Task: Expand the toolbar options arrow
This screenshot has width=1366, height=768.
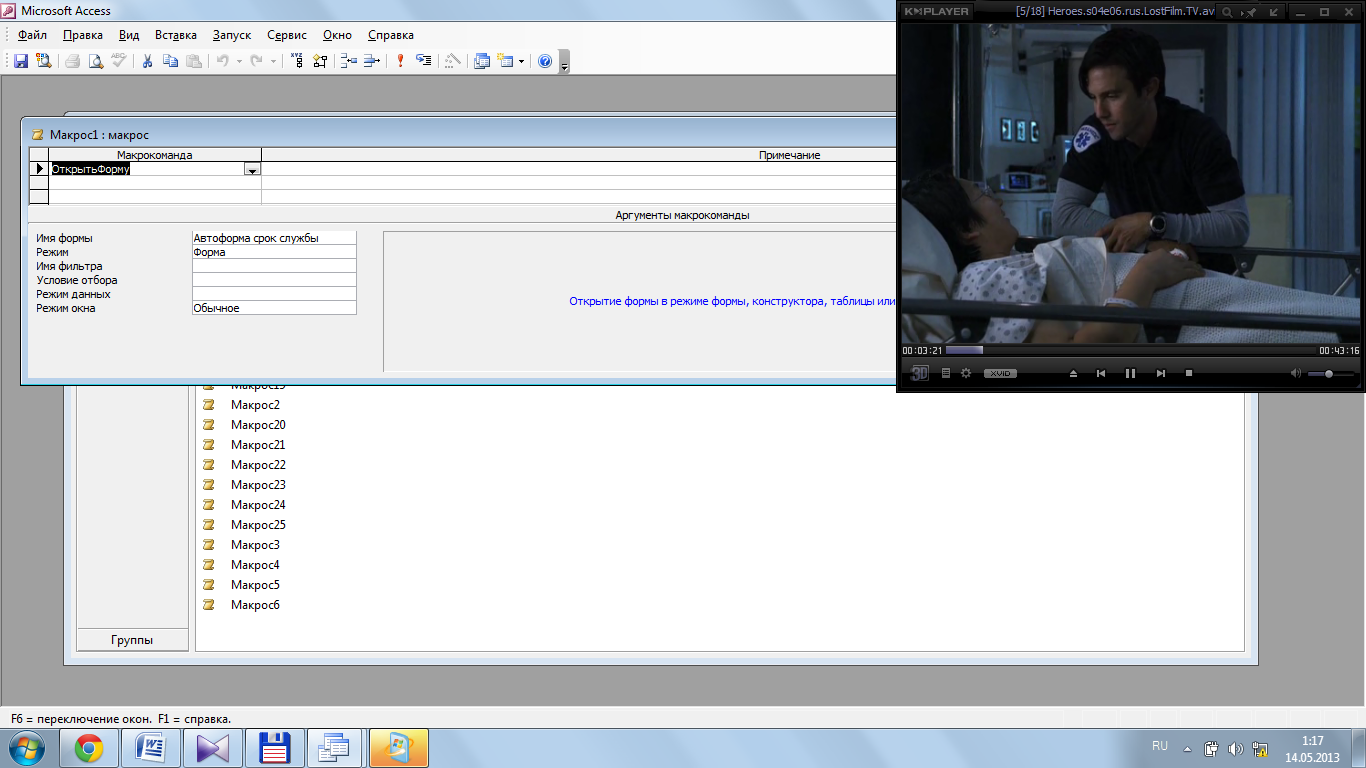Action: tap(564, 62)
